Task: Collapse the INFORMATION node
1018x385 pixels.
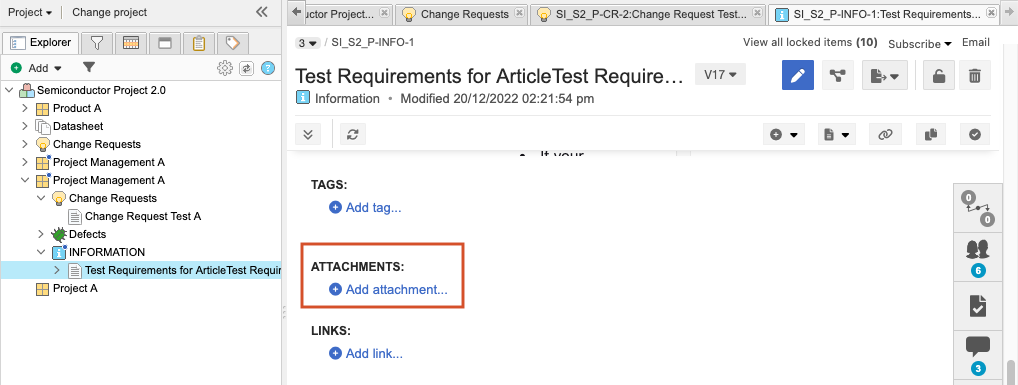Action: tap(42, 252)
